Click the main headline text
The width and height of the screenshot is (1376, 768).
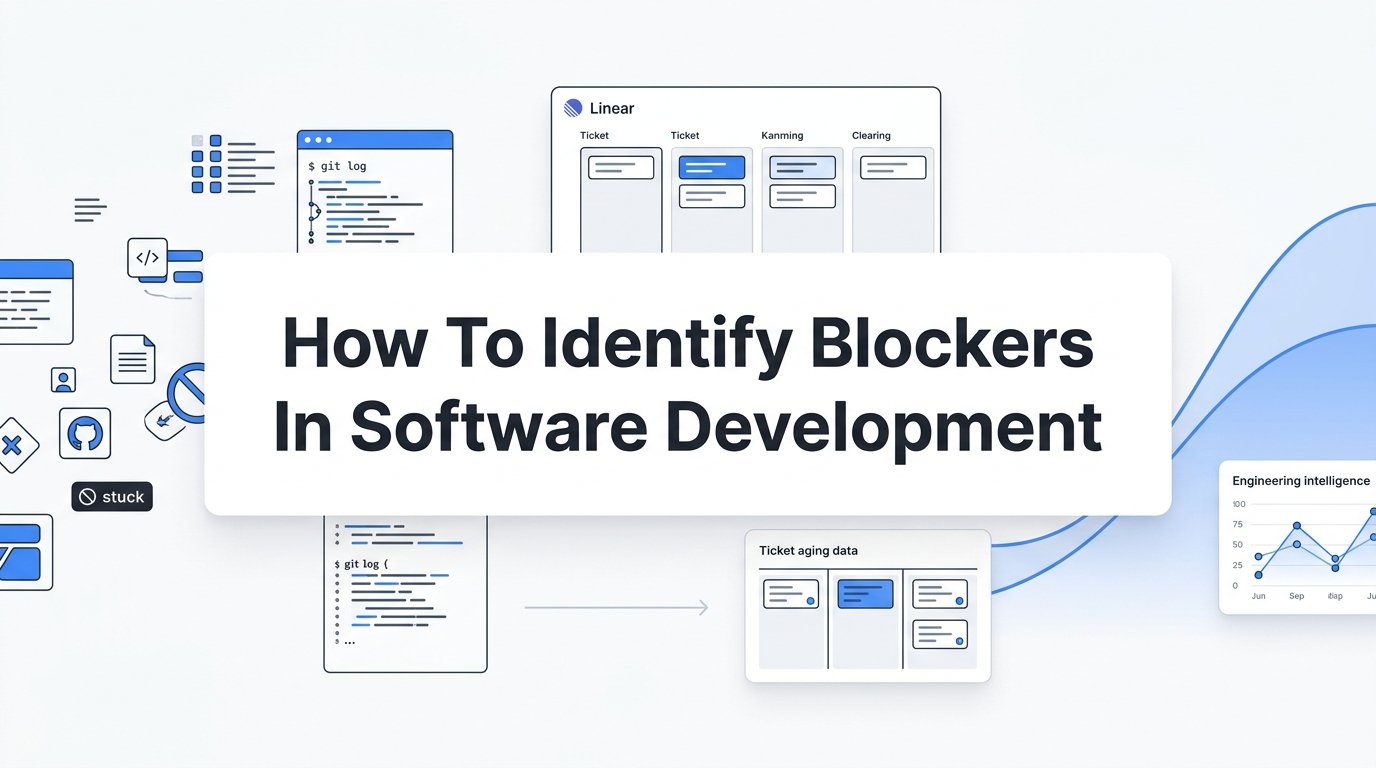pos(688,385)
